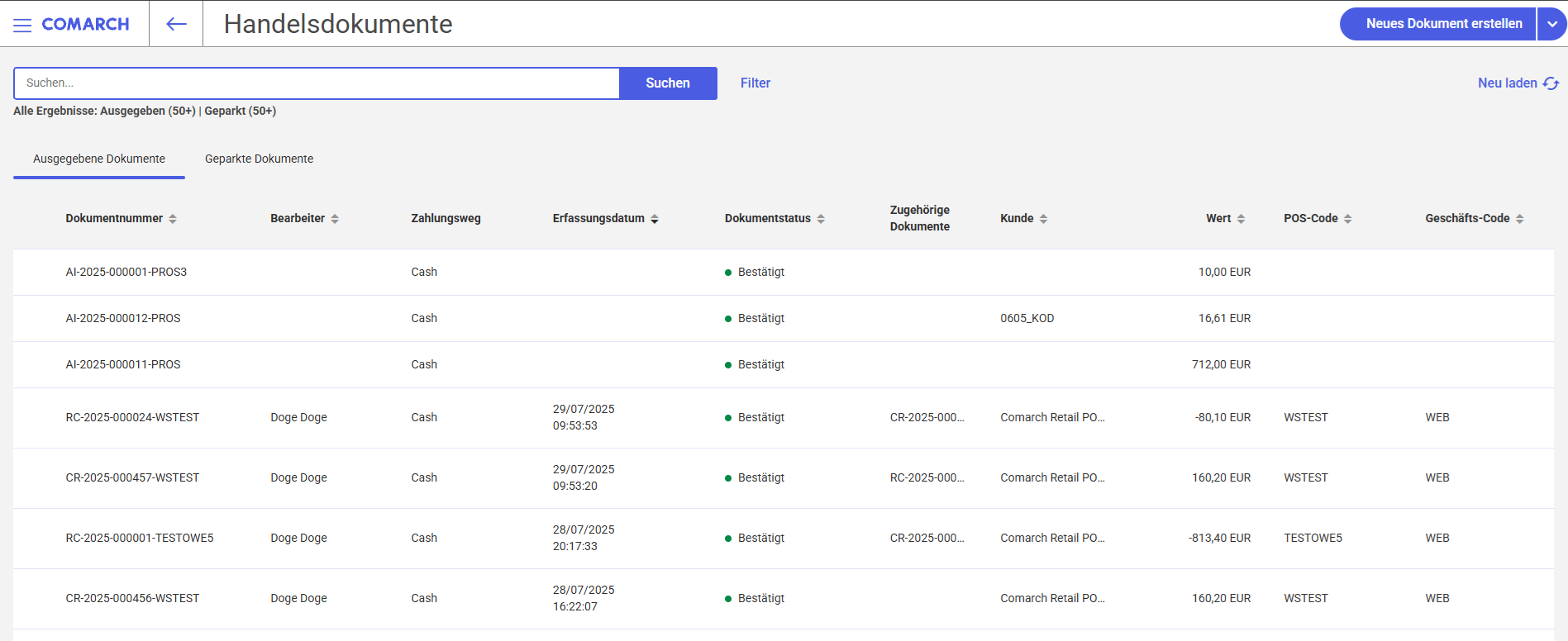
Task: Click Bestätigt status in AI-2025-000012-PROS row
Action: point(760,318)
